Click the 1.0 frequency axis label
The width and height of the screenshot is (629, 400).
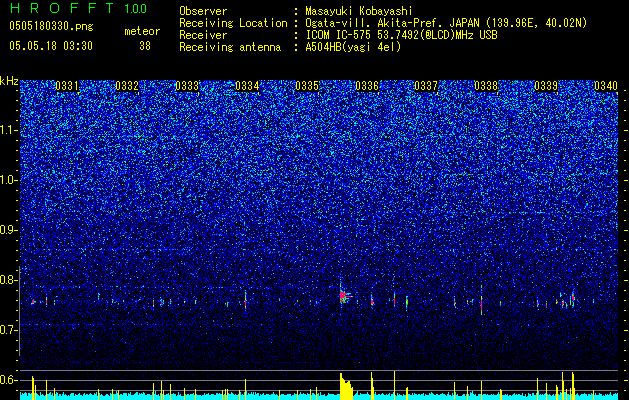tap(8, 180)
